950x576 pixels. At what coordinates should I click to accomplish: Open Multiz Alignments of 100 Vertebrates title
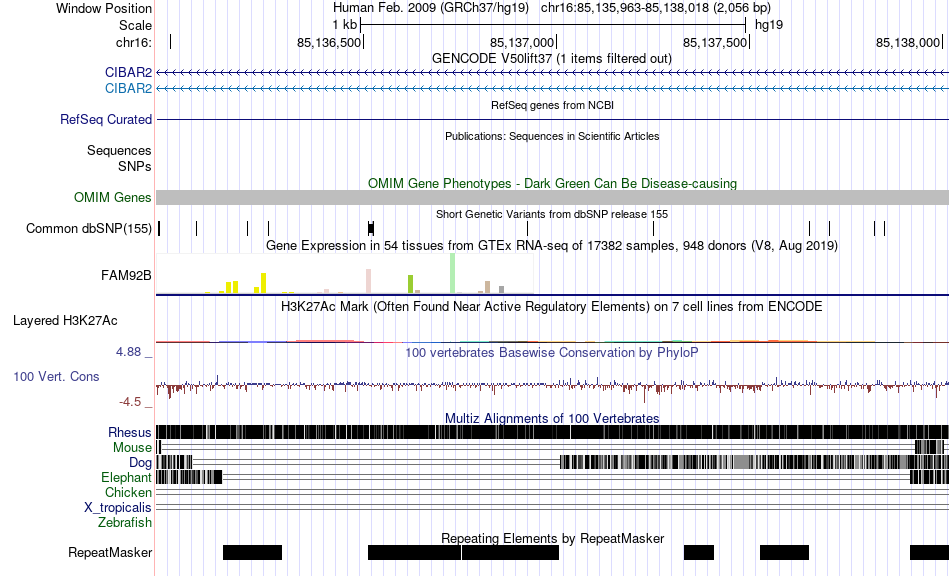point(552,419)
